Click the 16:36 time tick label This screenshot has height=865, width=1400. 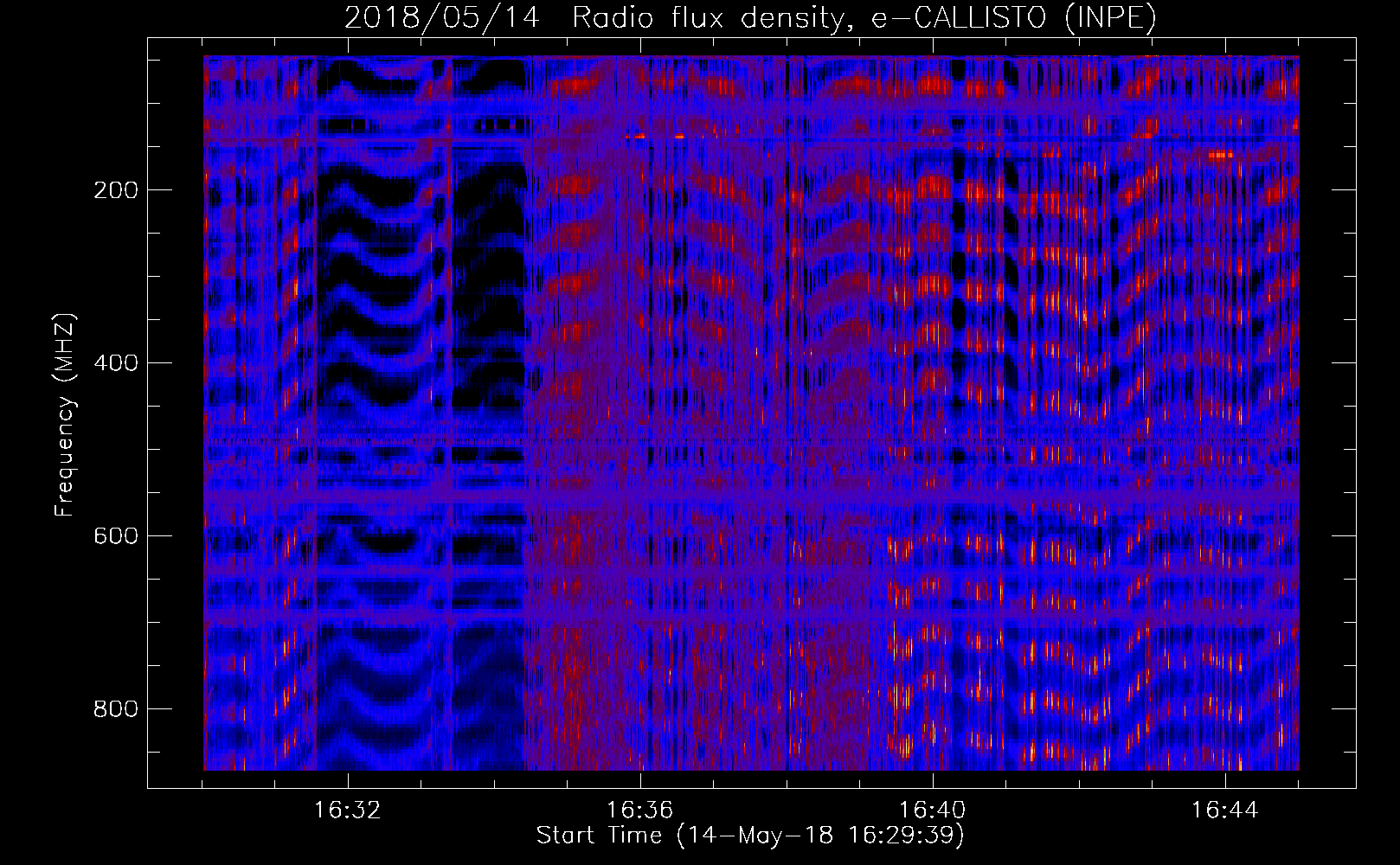coord(640,811)
